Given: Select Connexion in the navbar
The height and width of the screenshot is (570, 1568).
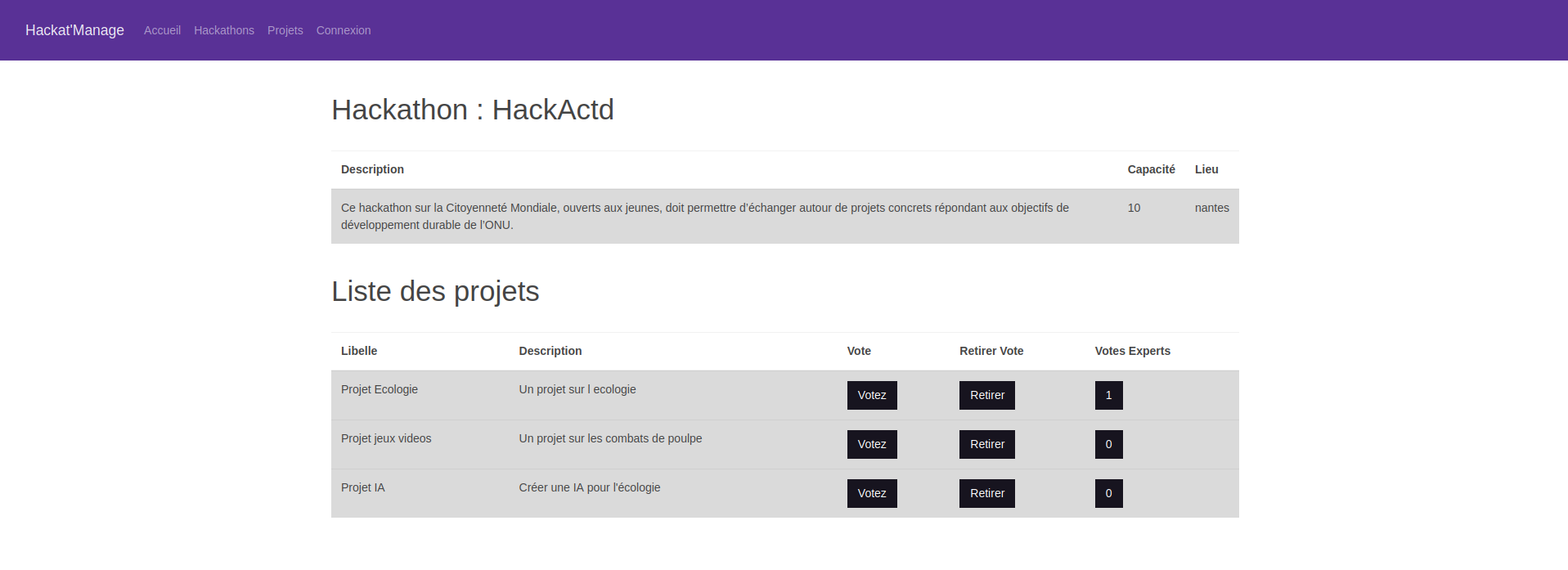Looking at the screenshot, I should [x=344, y=30].
